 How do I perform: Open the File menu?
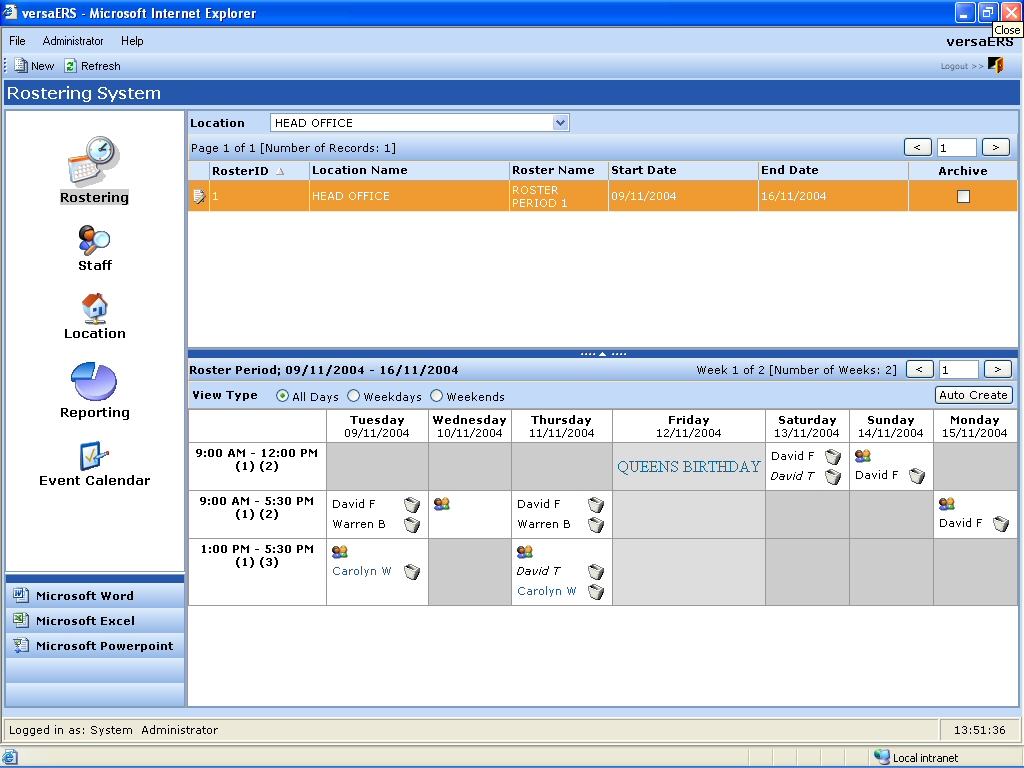coord(17,40)
